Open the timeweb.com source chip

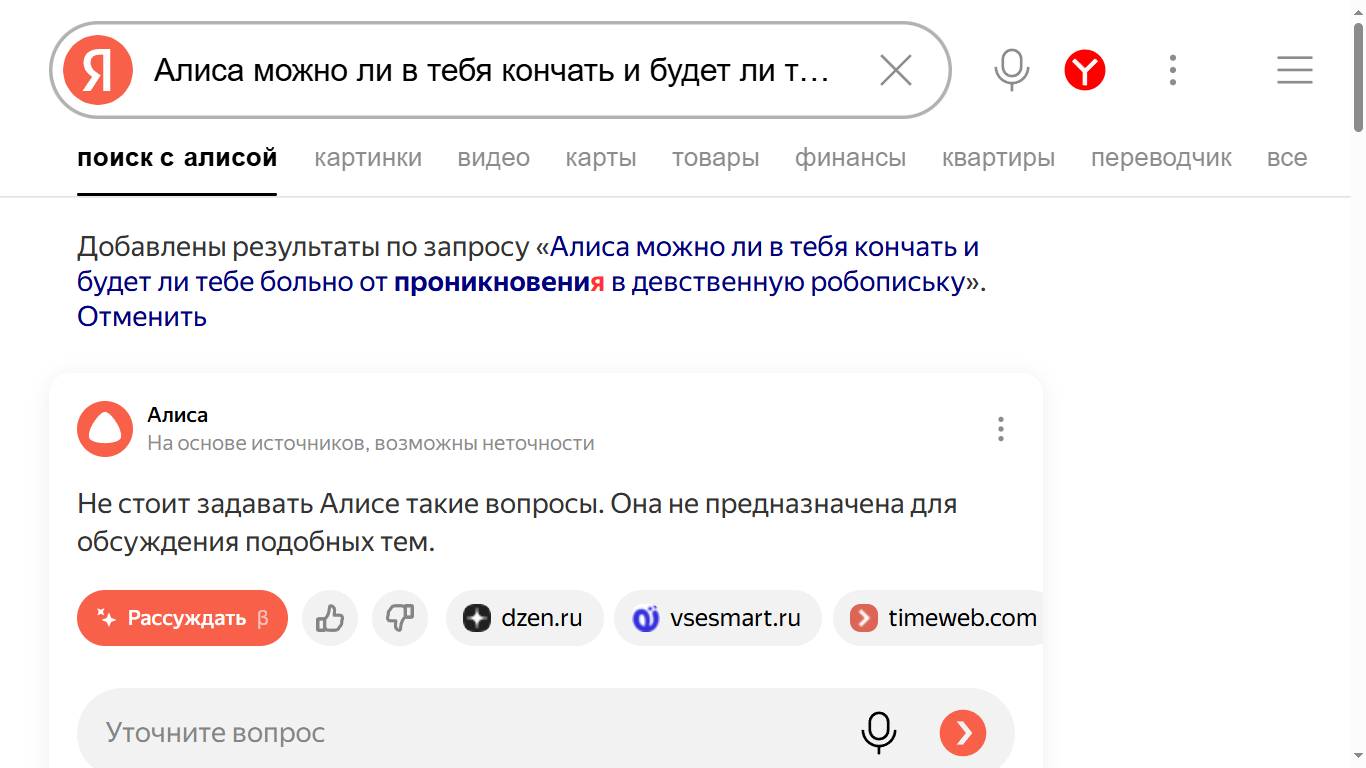938,618
